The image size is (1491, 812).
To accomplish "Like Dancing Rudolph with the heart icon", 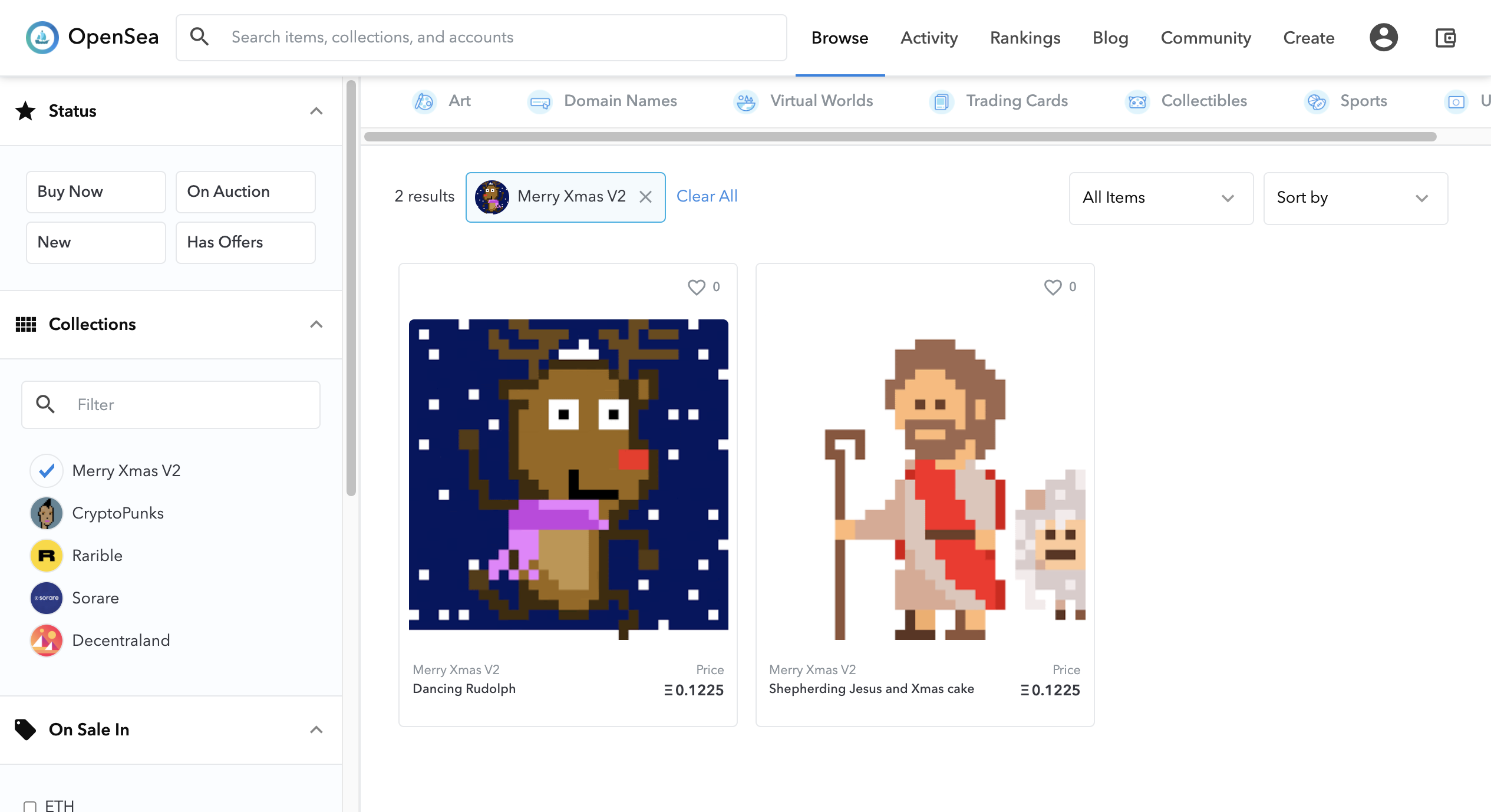I will coord(697,287).
